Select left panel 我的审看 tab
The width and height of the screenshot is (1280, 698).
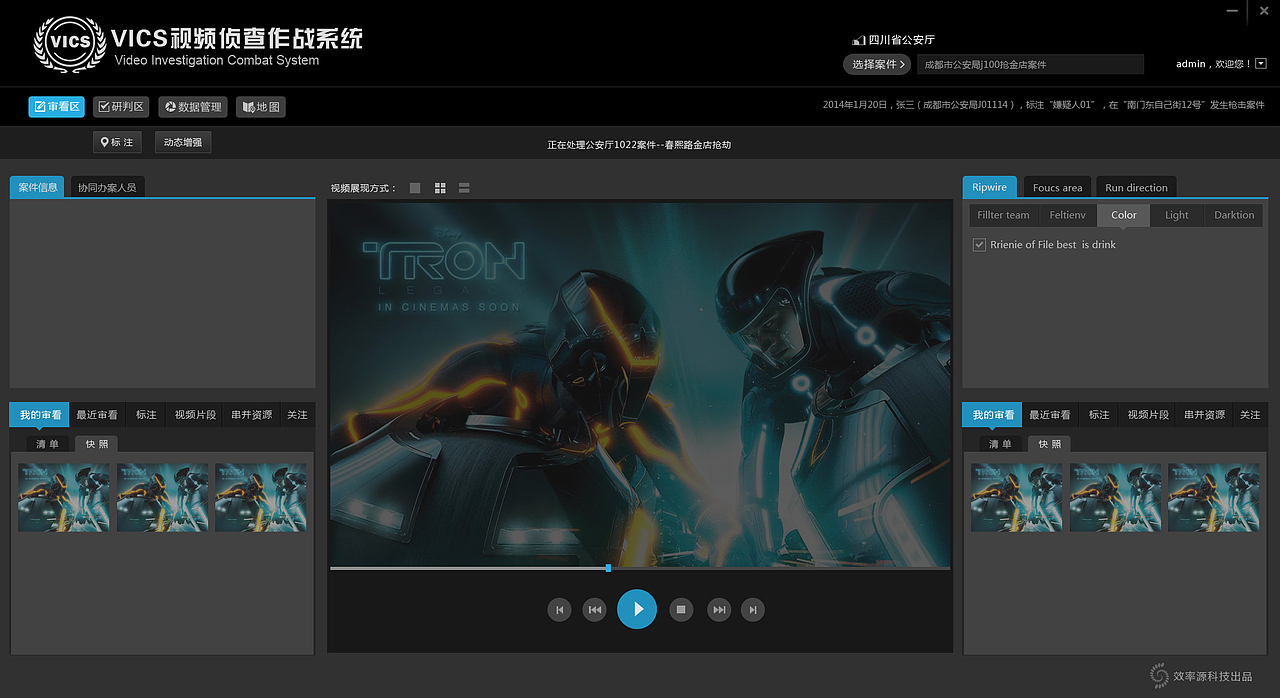[40, 415]
